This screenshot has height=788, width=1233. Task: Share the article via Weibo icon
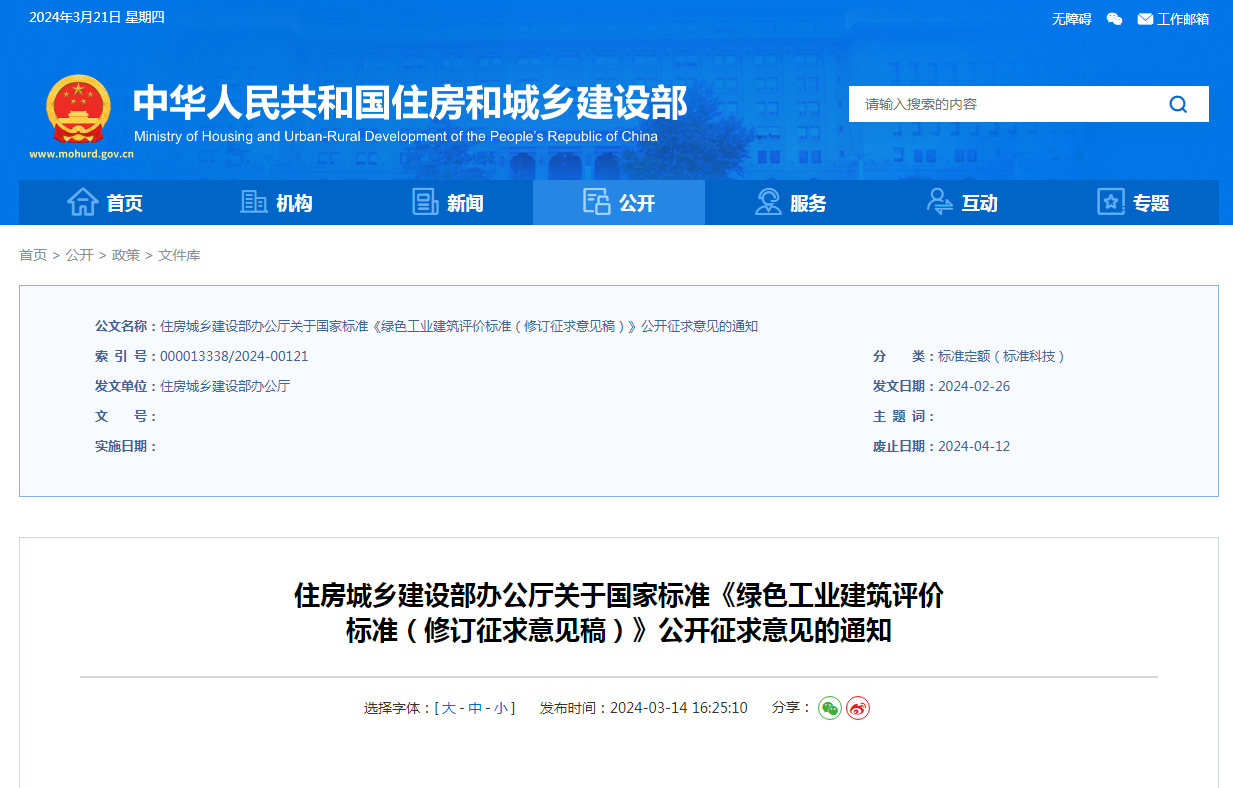(858, 708)
